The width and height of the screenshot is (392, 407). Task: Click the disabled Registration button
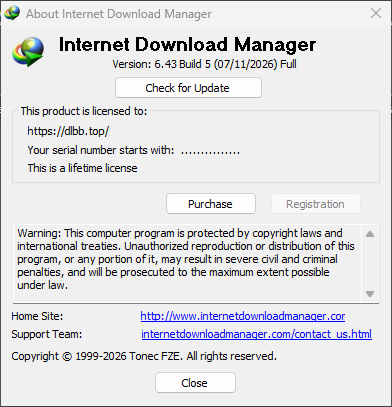316,204
